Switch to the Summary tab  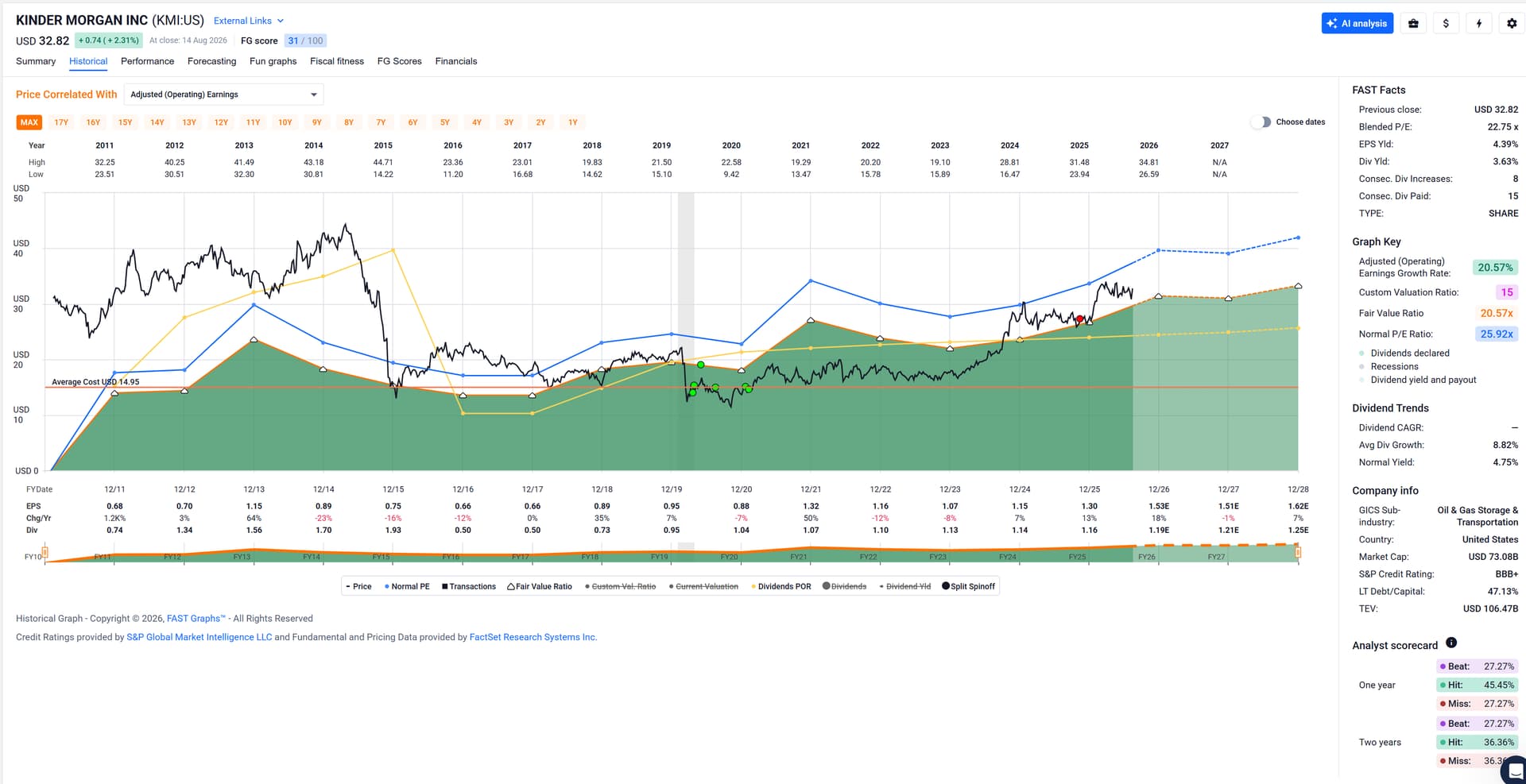[x=36, y=61]
